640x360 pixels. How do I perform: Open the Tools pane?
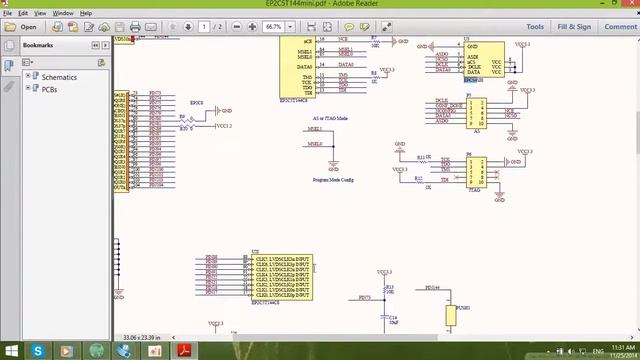(x=535, y=27)
